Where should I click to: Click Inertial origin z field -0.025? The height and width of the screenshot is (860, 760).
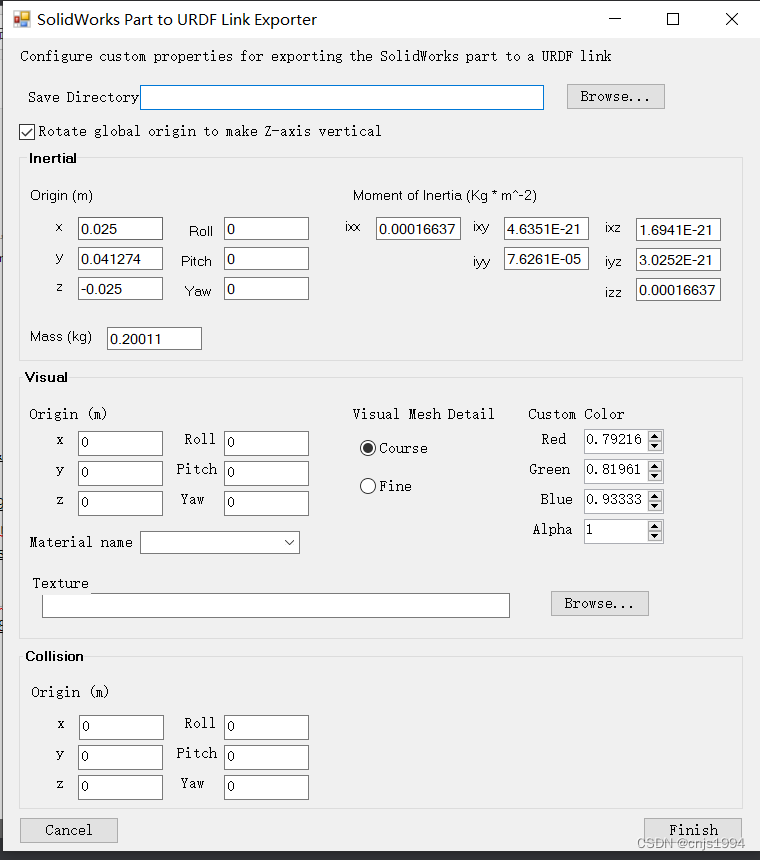coord(120,289)
